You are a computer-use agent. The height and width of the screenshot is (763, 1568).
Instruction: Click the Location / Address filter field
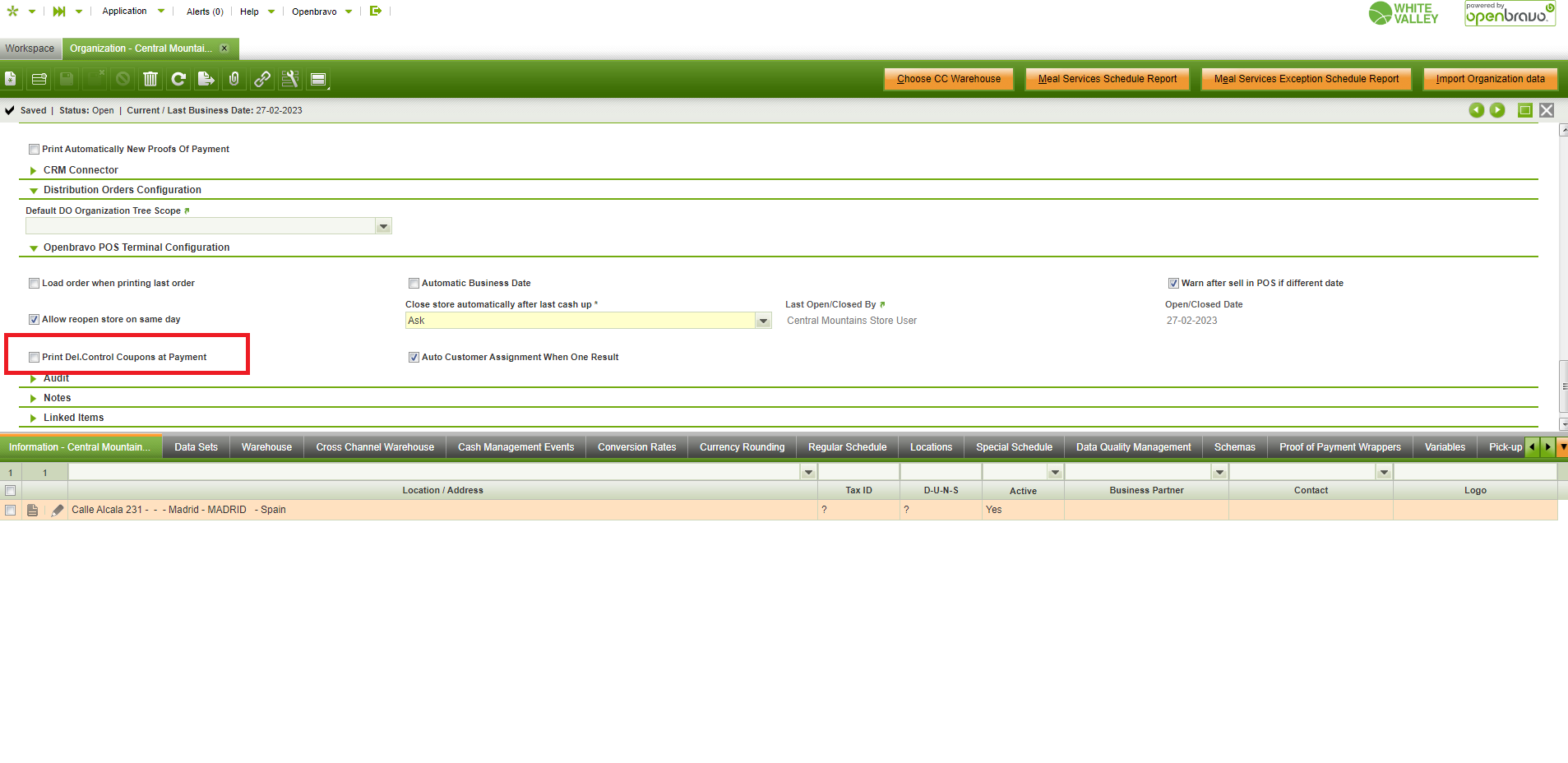coord(434,472)
